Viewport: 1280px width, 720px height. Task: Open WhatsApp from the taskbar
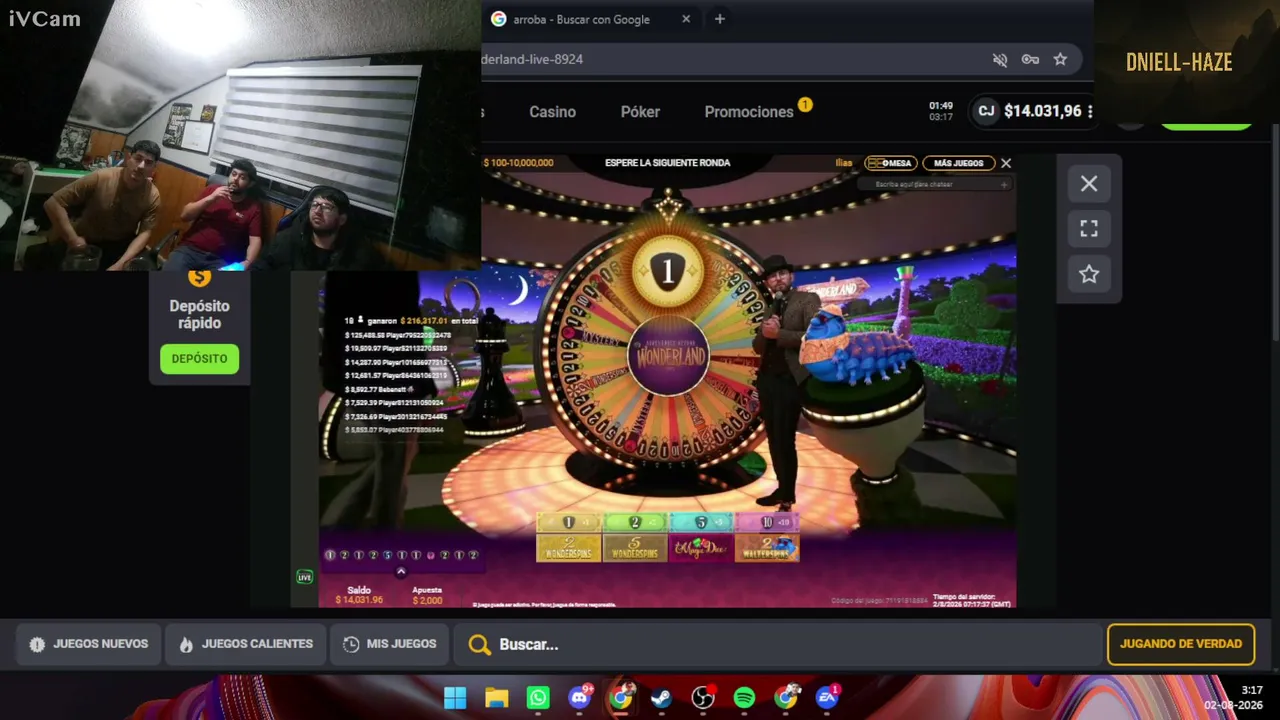[x=538, y=697]
